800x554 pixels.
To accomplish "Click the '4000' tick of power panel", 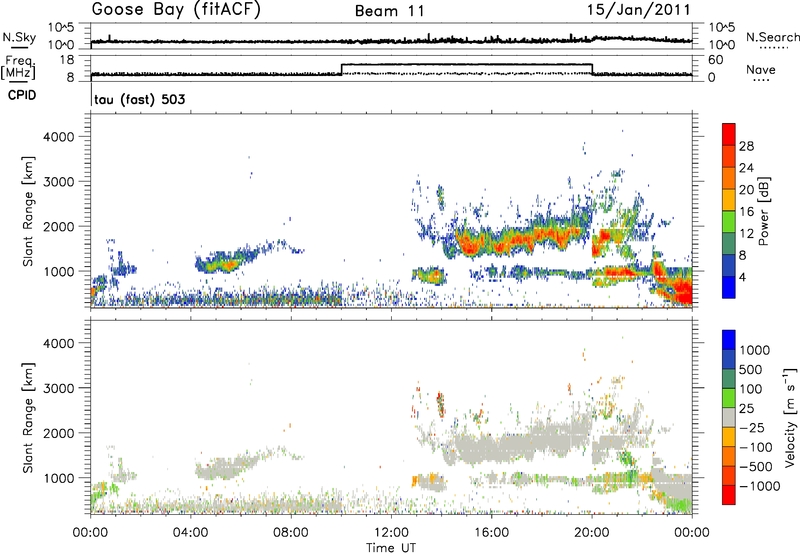I will coord(58,137).
